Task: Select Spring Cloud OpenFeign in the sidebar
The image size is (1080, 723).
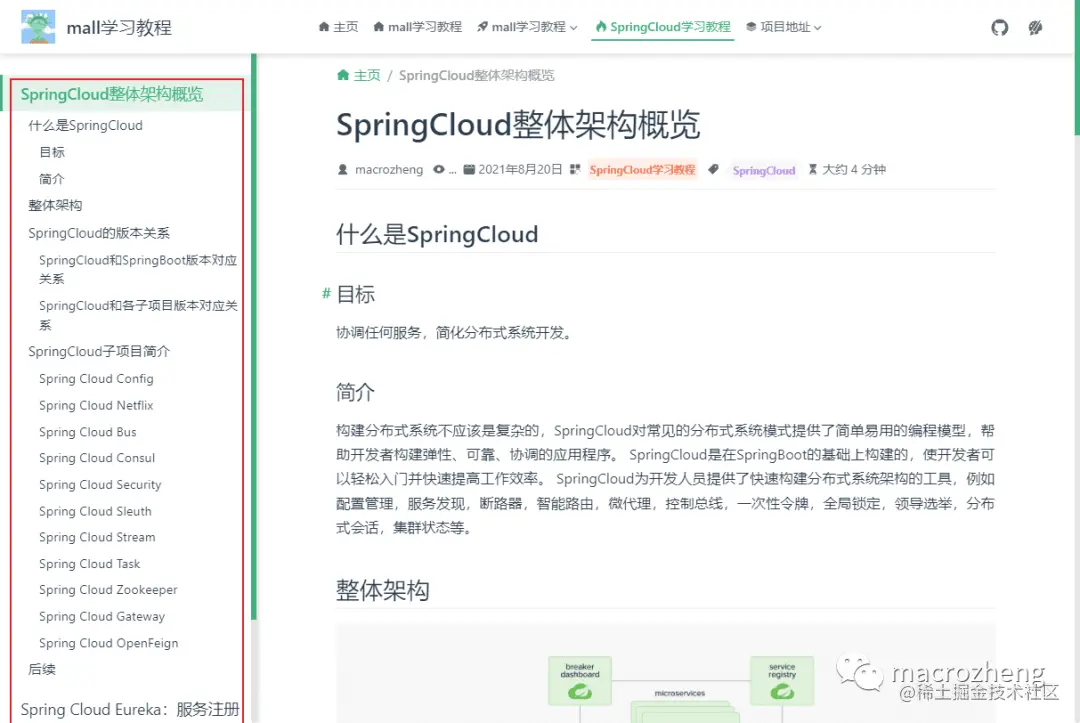Action: point(108,643)
